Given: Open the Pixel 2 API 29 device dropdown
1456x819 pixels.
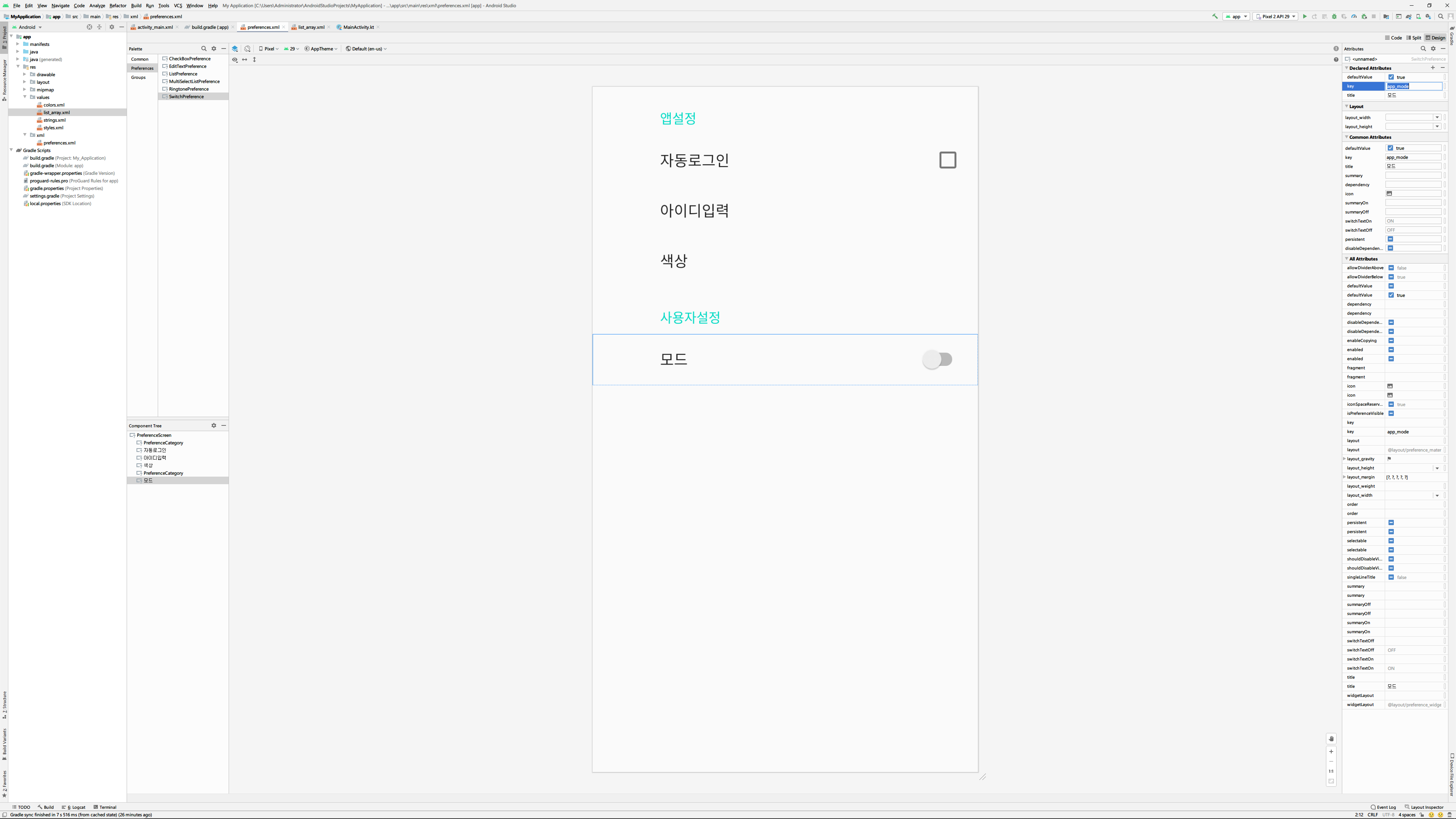Looking at the screenshot, I should click(x=1275, y=16).
